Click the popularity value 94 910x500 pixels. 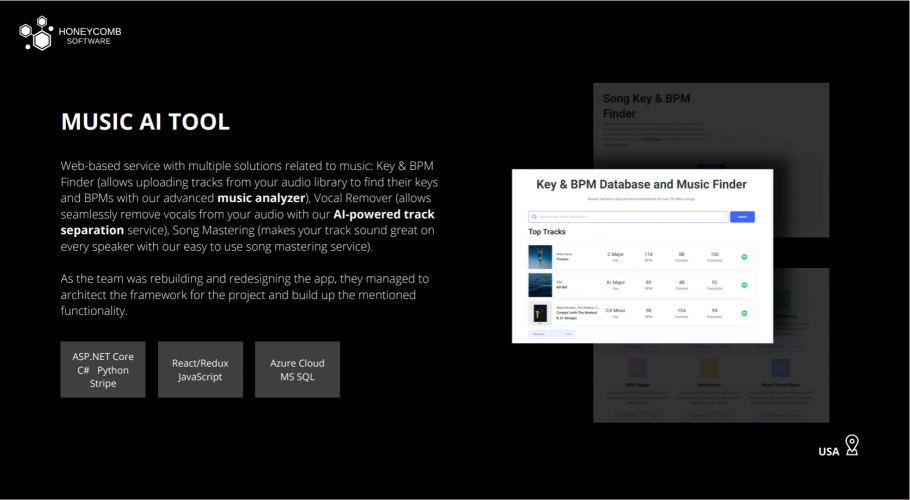tap(714, 310)
